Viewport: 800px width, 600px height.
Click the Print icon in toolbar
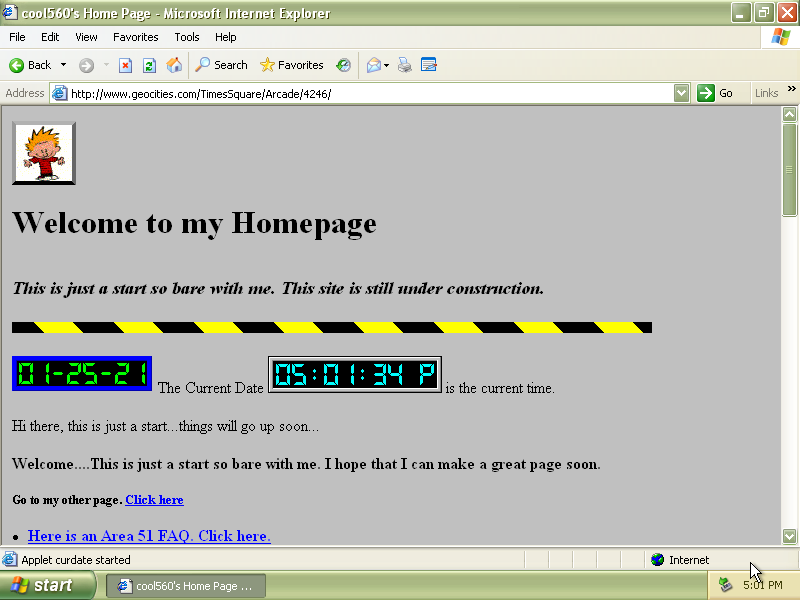pyautogui.click(x=405, y=65)
